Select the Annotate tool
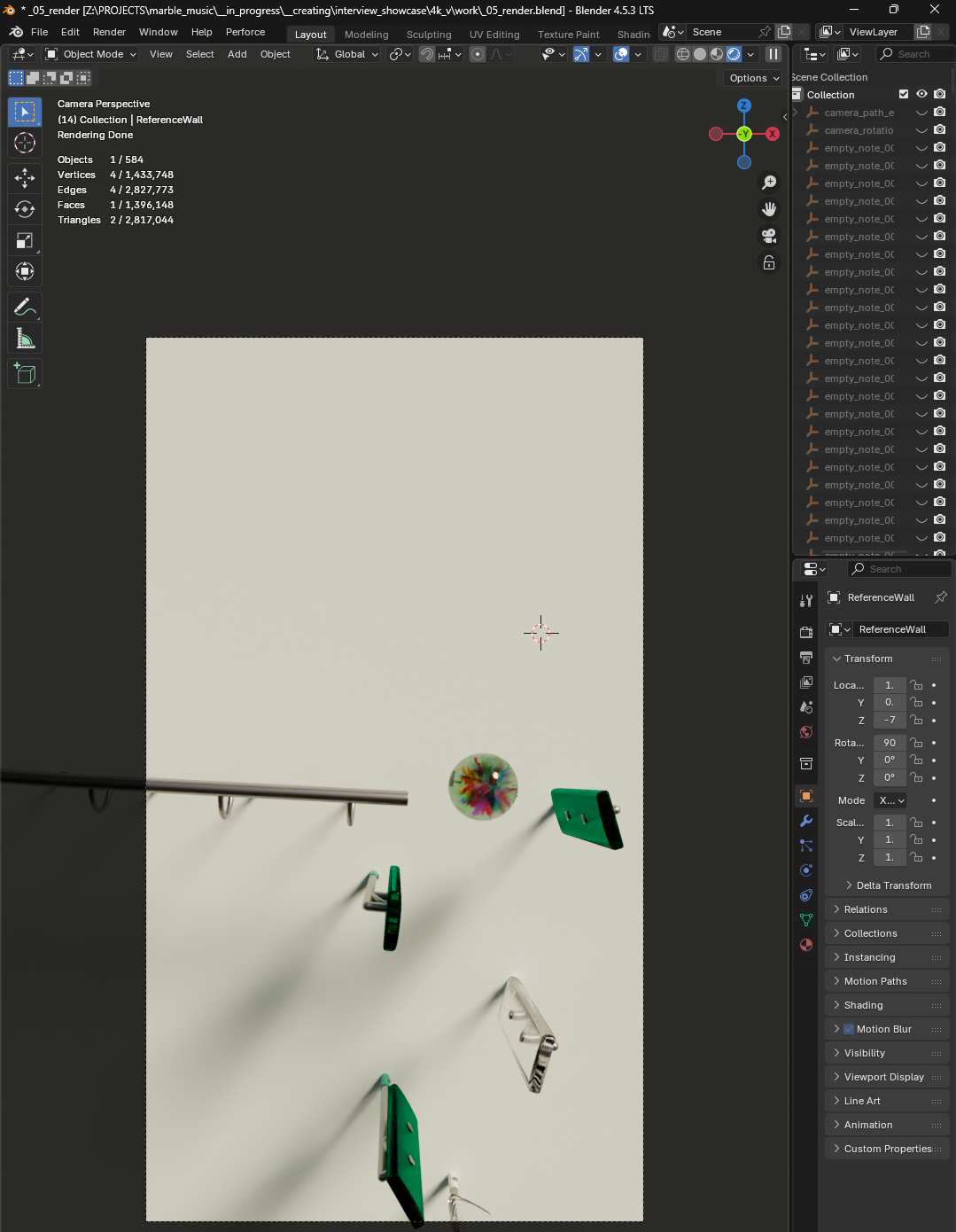The height and width of the screenshot is (1232, 956). click(24, 307)
